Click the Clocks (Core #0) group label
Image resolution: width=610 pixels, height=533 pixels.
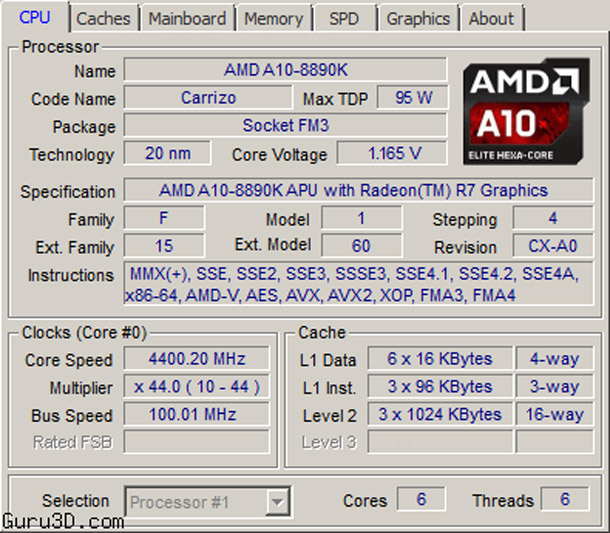pyautogui.click(x=84, y=333)
